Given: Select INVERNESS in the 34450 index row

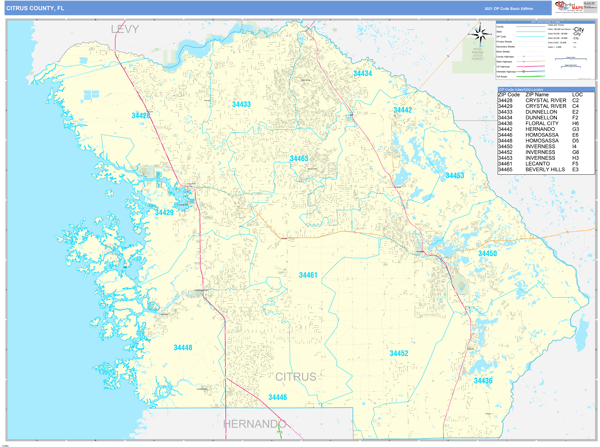Looking at the screenshot, I should [x=540, y=146].
